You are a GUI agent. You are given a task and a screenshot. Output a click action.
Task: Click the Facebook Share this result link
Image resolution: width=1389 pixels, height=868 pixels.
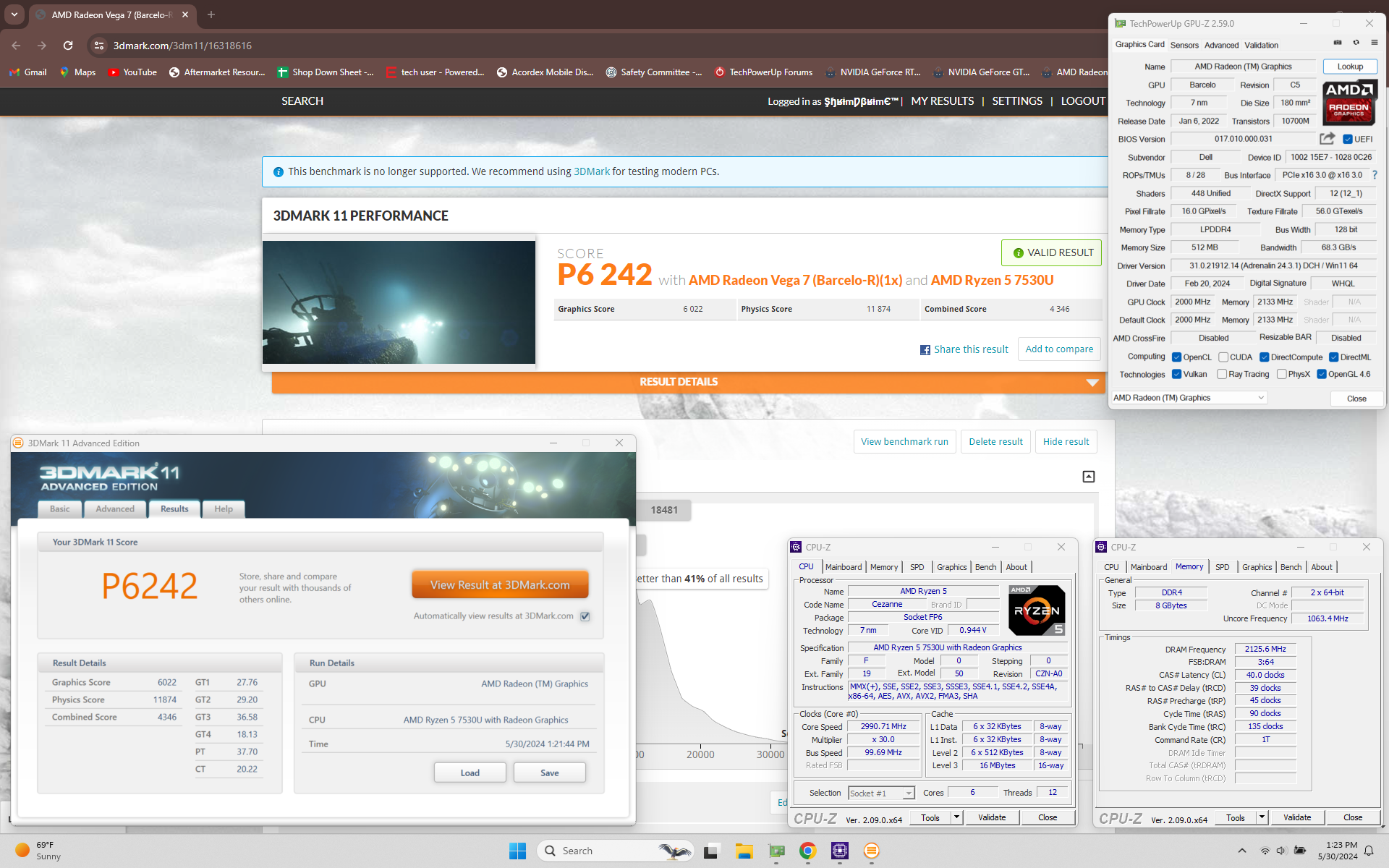pyautogui.click(x=964, y=349)
